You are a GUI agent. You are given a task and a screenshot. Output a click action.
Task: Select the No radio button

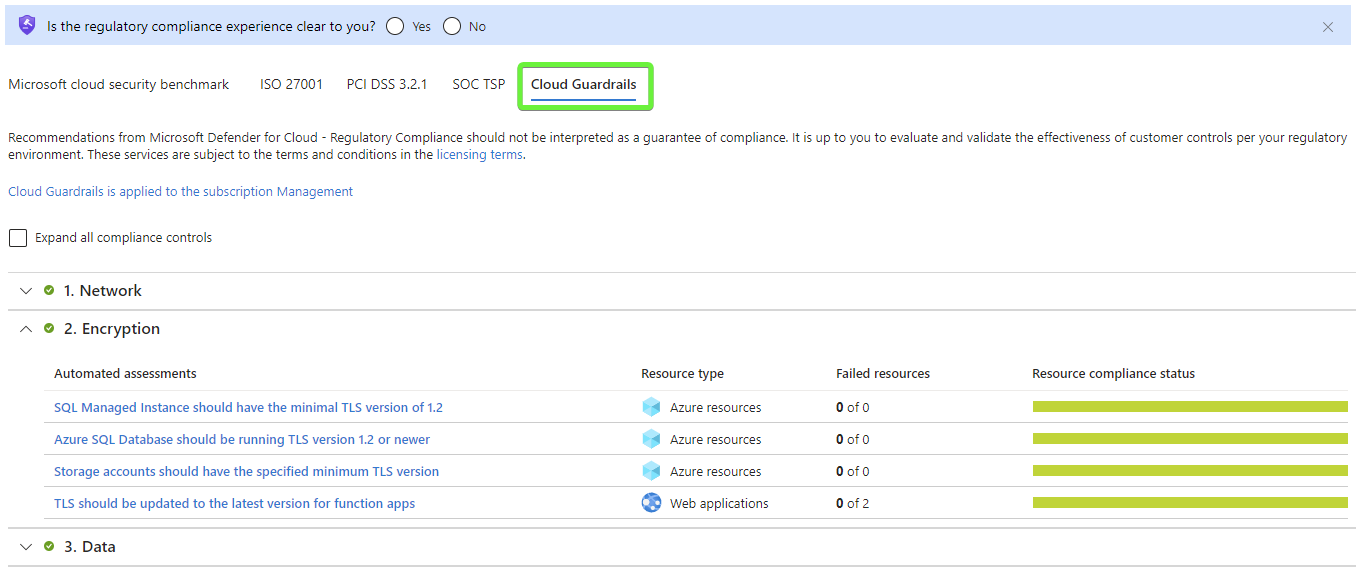pyautogui.click(x=452, y=27)
